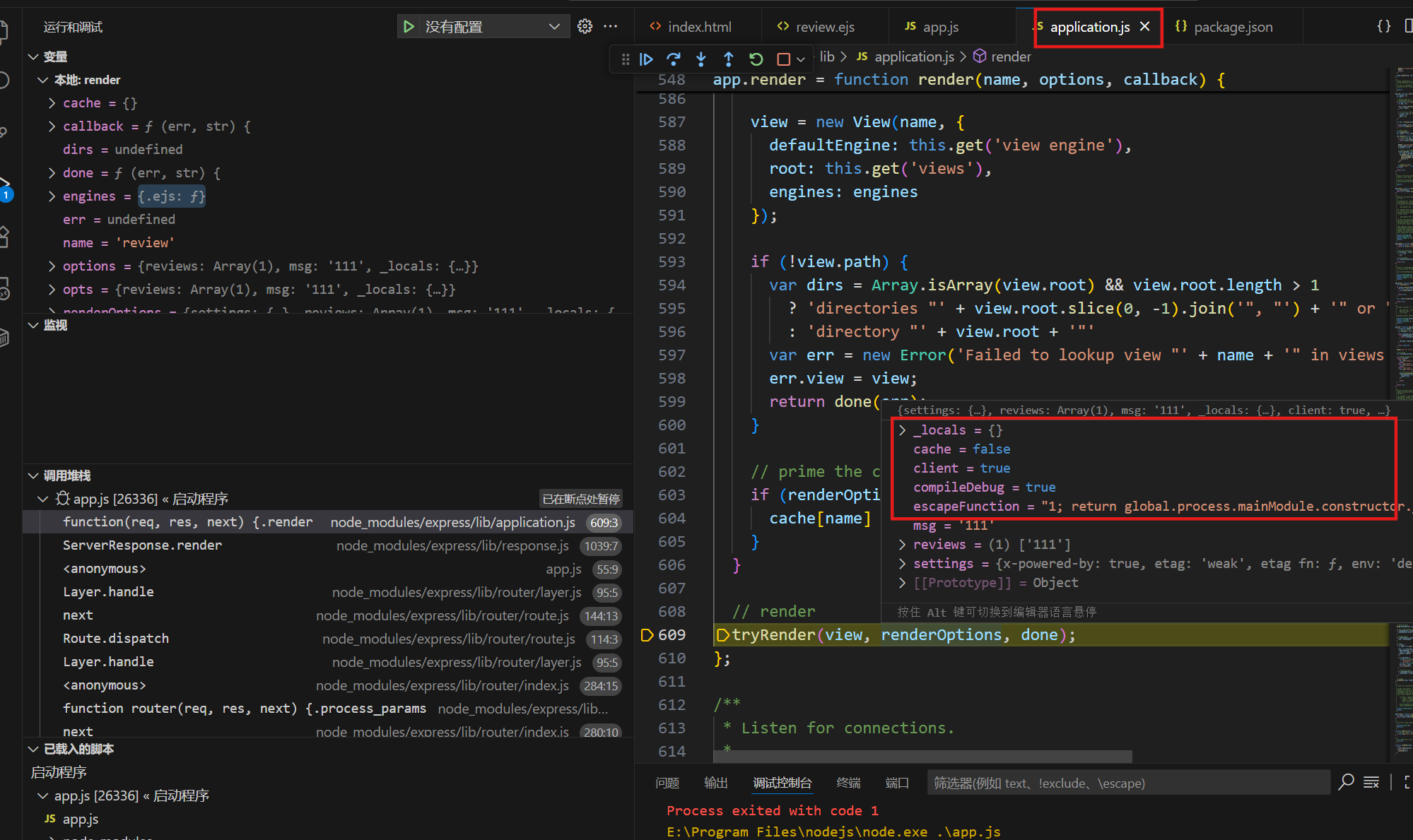Click the render breadcrumb symbol
1413x840 pixels.
[x=1010, y=57]
